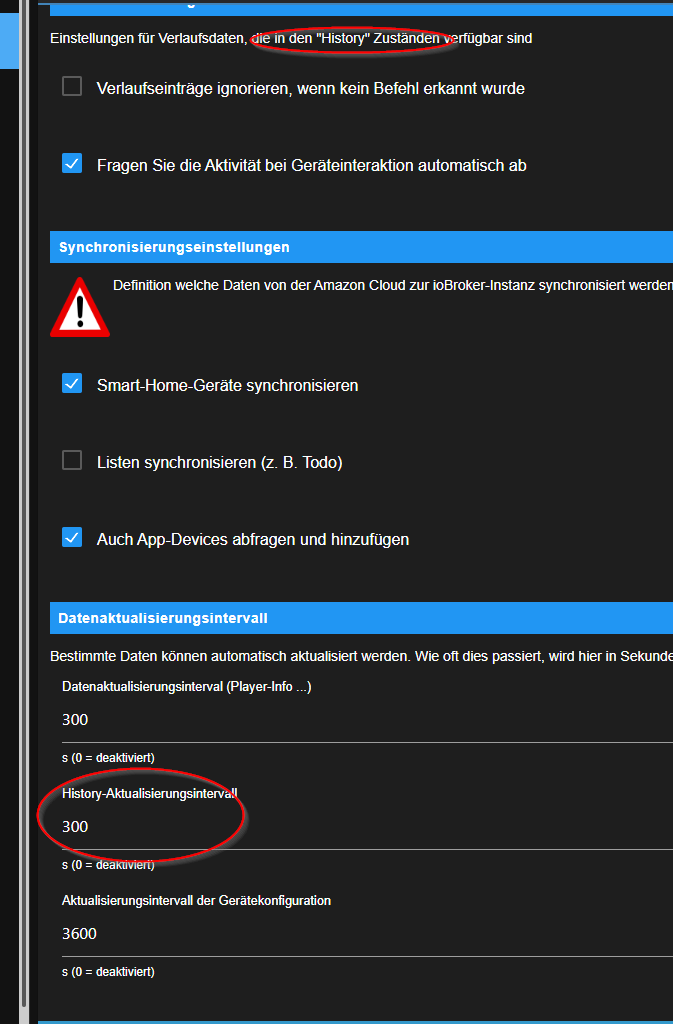Image resolution: width=673 pixels, height=1024 pixels.
Task: Click 'Bestimmte Daten können automatisch aktualisiert werden' text
Action: [x=360, y=656]
